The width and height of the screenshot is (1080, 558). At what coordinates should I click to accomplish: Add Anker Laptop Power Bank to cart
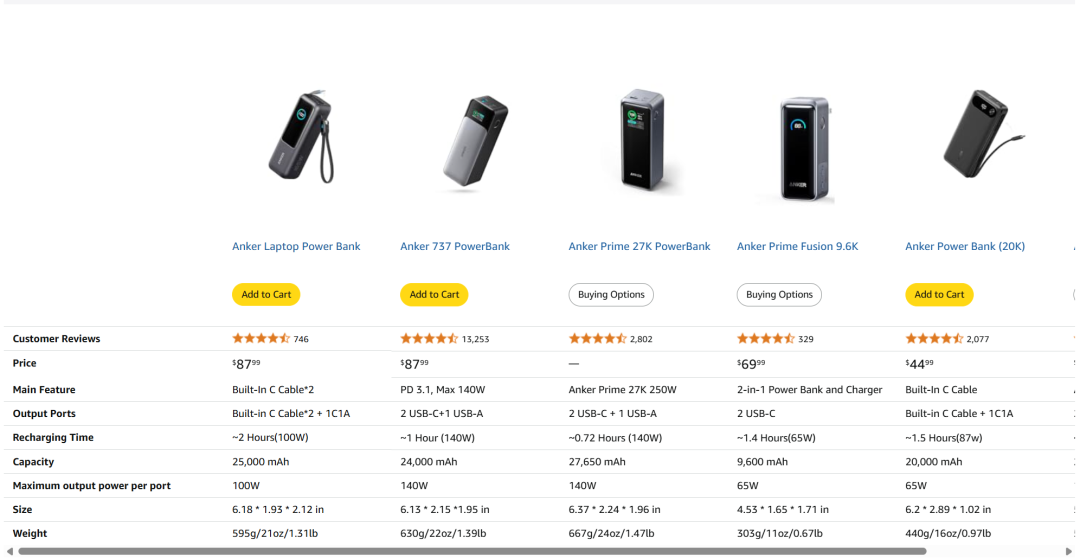pyautogui.click(x=267, y=295)
